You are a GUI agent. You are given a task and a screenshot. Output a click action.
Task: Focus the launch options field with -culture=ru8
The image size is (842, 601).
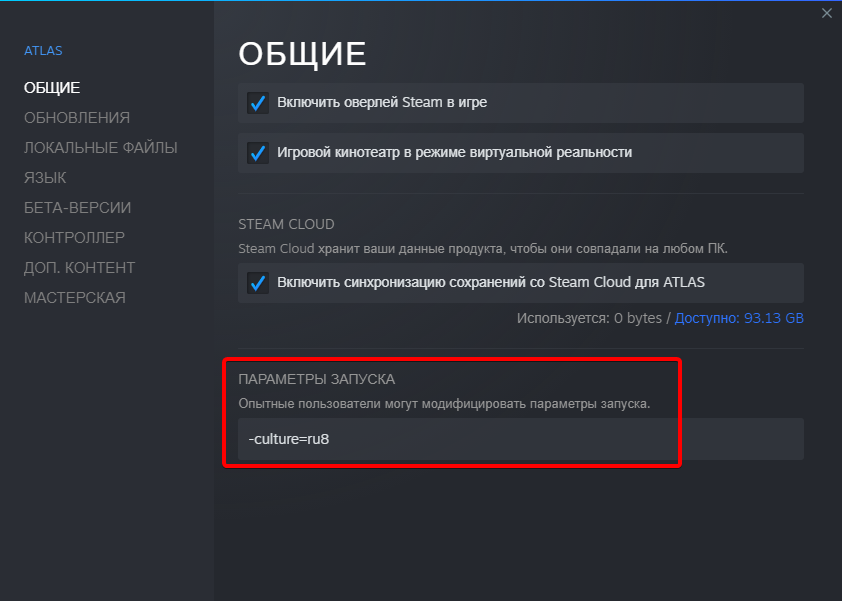521,439
